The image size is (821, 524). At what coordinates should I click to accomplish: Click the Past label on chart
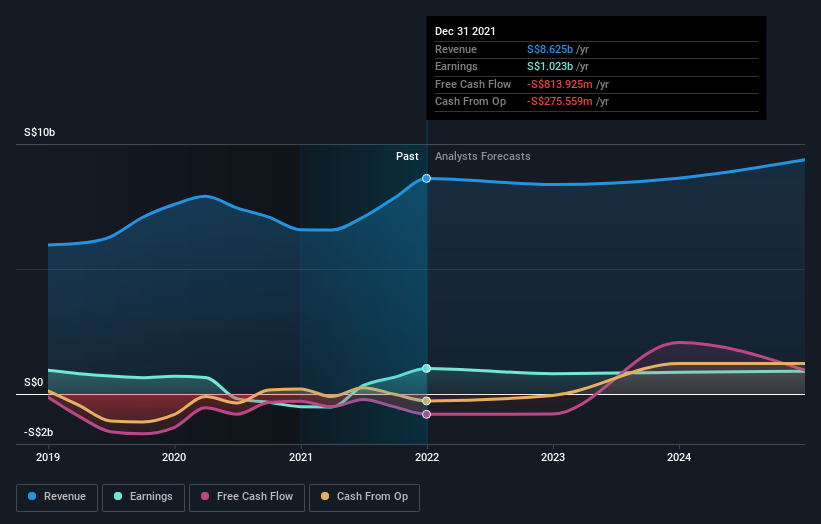coord(407,156)
